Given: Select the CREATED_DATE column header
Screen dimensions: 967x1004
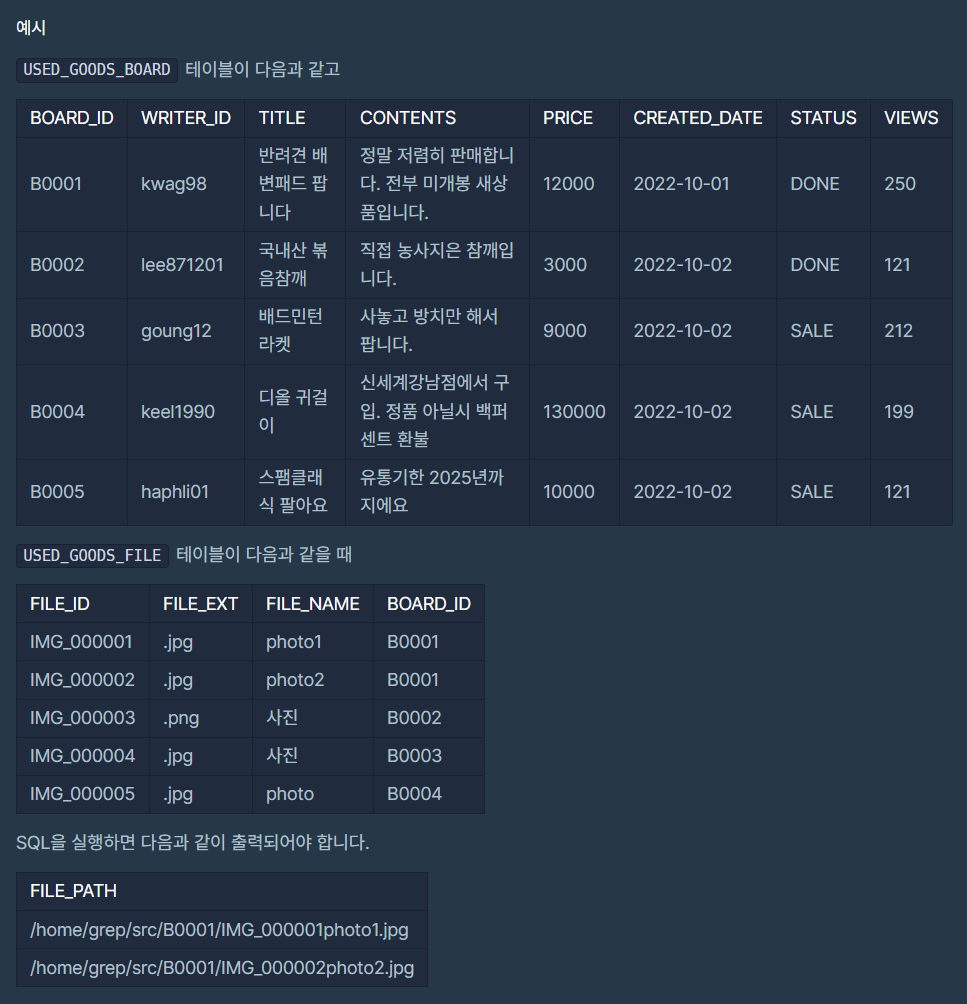Looking at the screenshot, I should [698, 118].
